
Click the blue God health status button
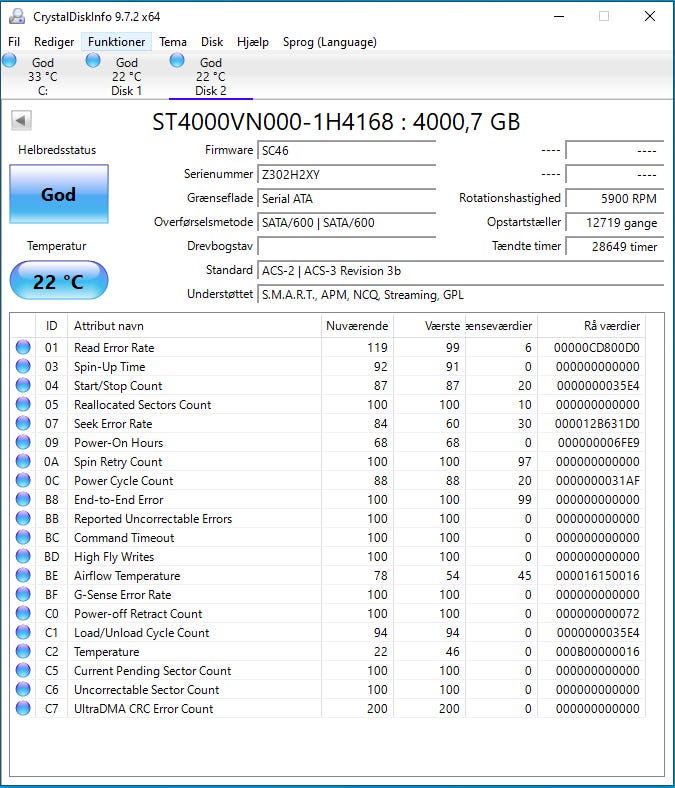pyautogui.click(x=58, y=195)
